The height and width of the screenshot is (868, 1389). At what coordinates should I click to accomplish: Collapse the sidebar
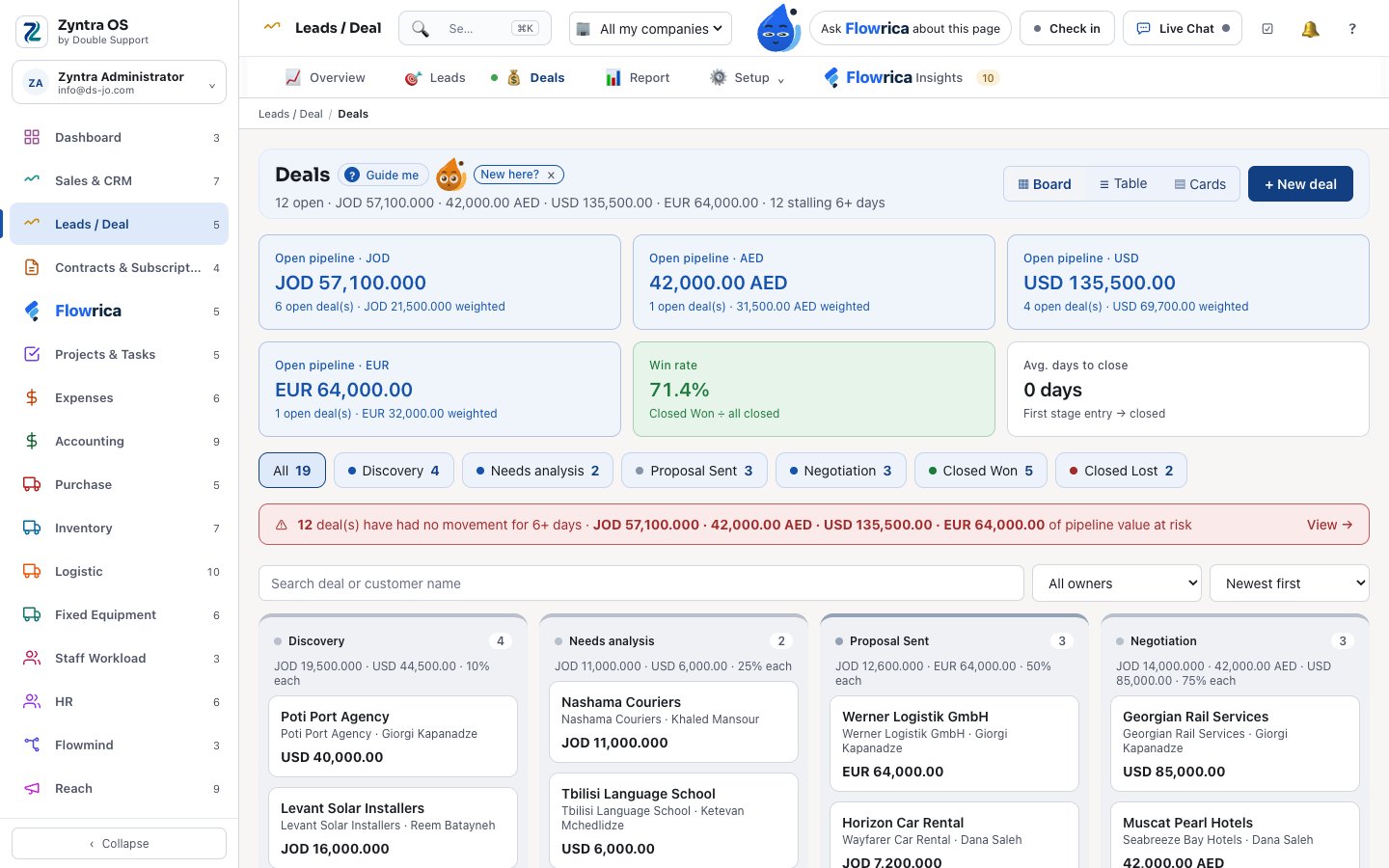(x=120, y=843)
